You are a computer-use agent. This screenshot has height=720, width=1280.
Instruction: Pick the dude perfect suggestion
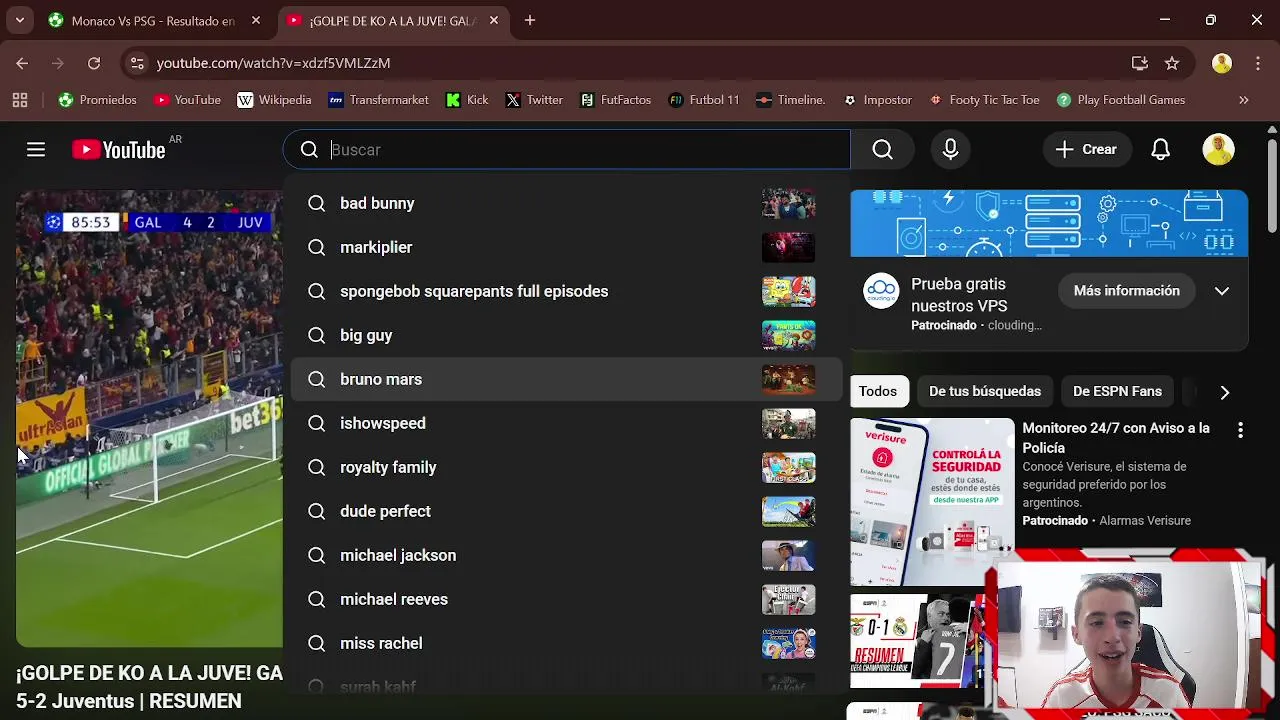coord(567,511)
